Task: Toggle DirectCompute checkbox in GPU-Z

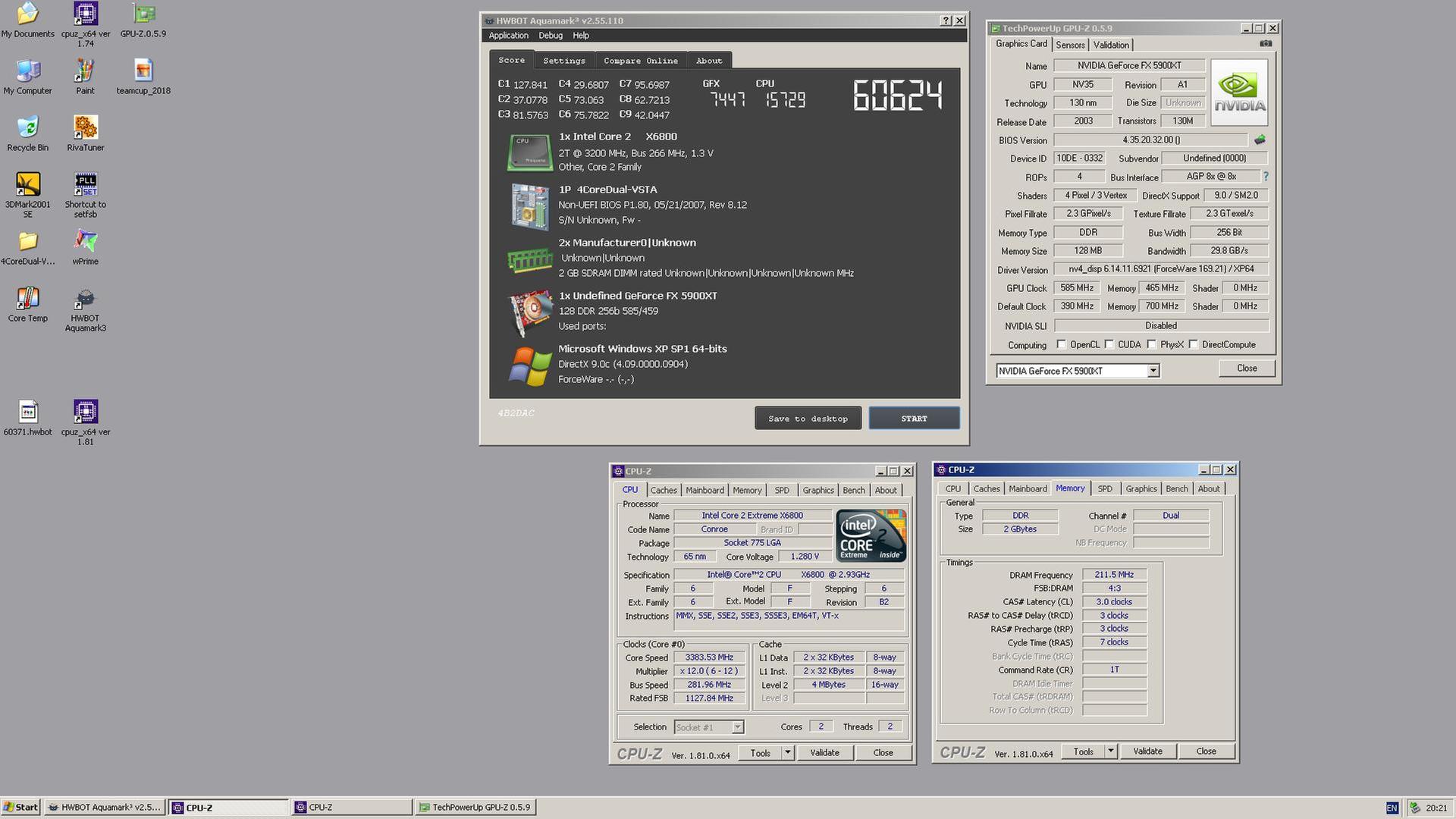Action: tap(1193, 344)
